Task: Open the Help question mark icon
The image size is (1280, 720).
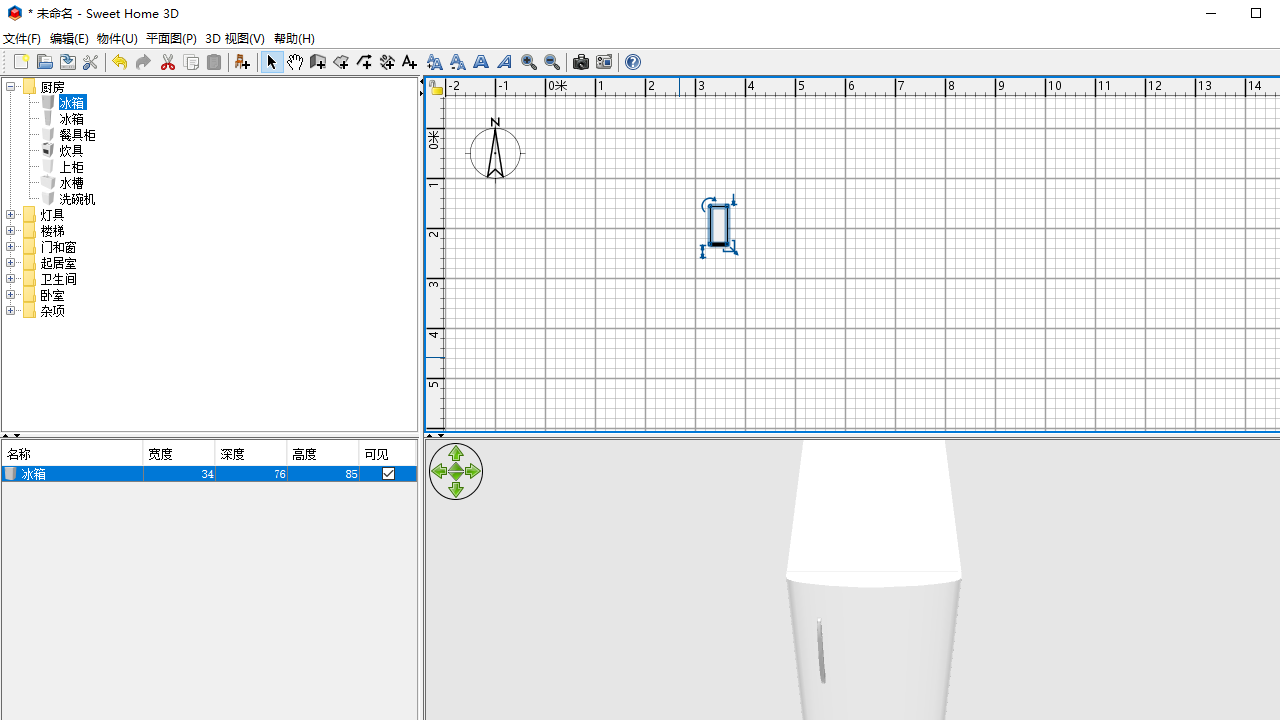Action: [632, 62]
